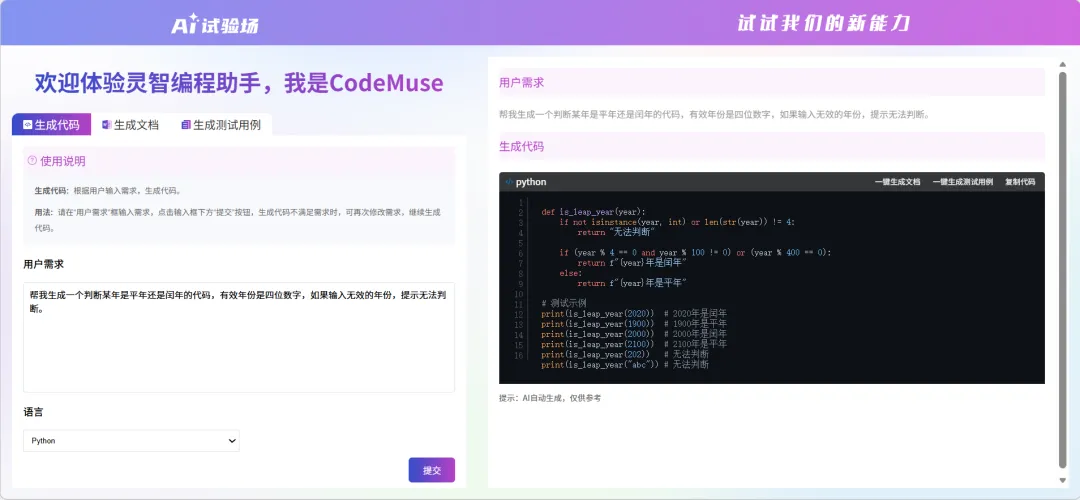Click the 使用说明 question mark icon
Screen dimensions: 1080x500
click(32, 160)
